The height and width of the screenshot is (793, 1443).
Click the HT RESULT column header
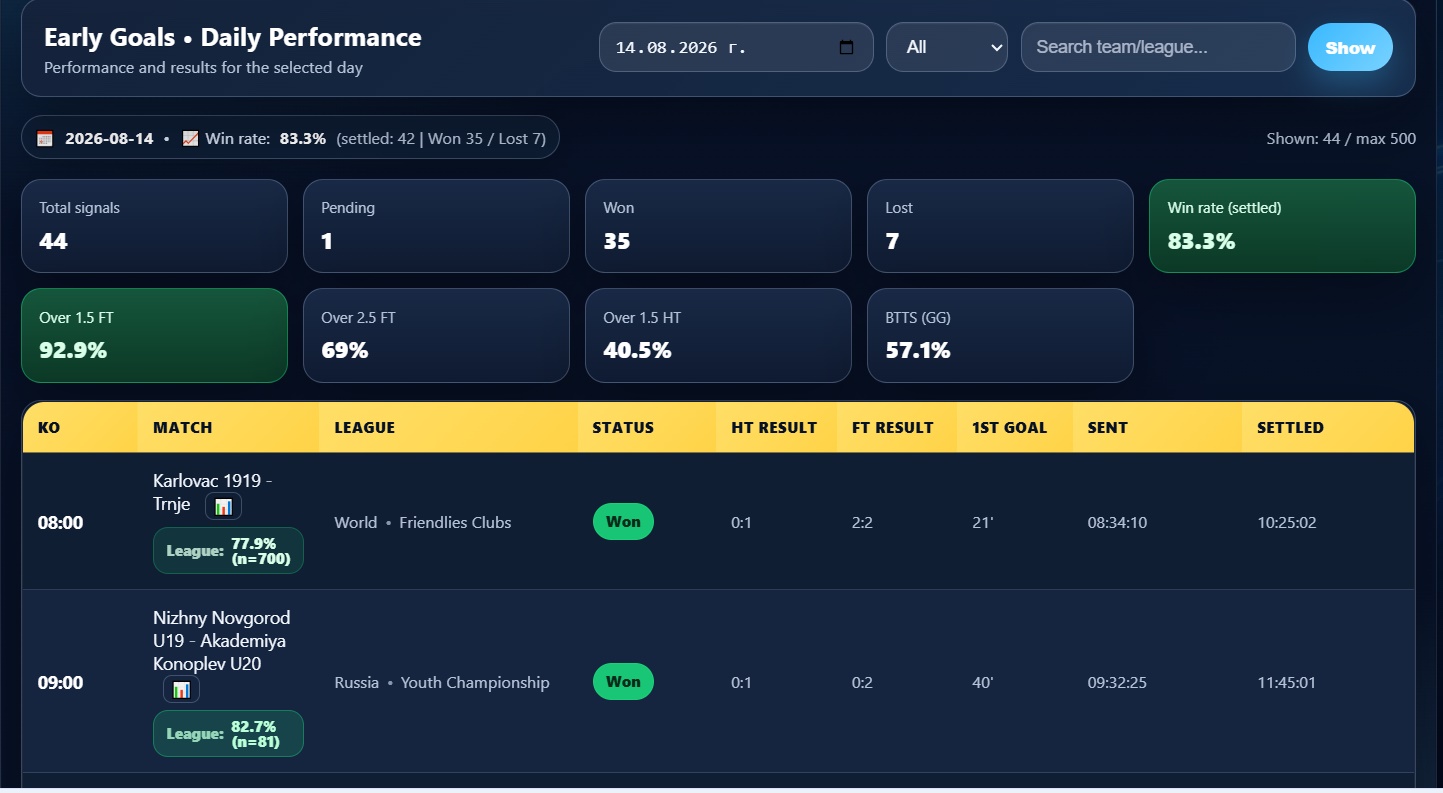pos(774,427)
